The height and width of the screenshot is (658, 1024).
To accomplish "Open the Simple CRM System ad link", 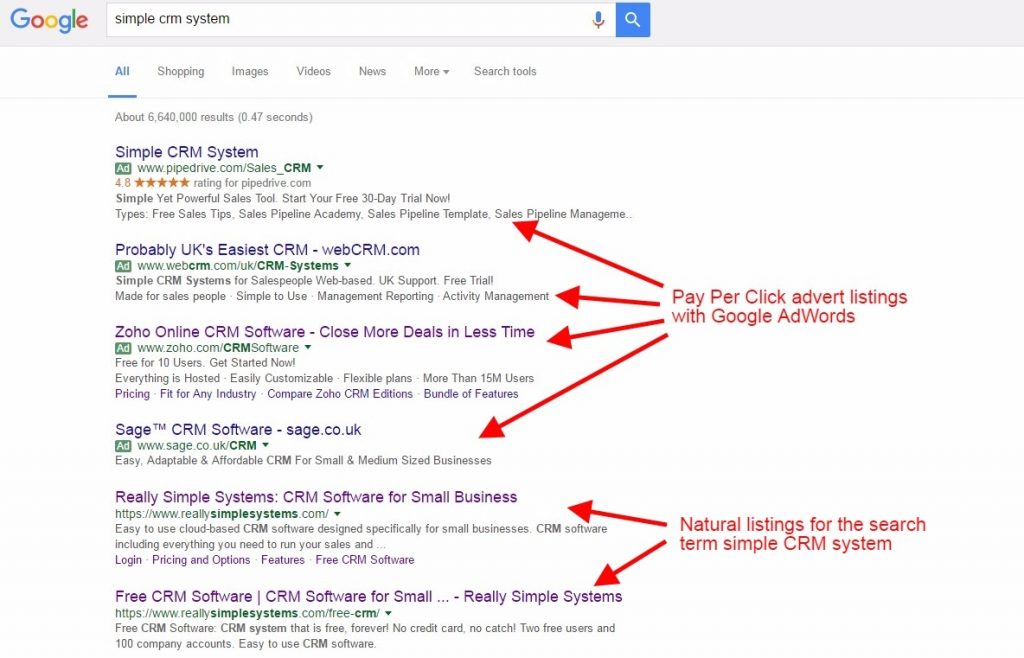I will click(187, 152).
